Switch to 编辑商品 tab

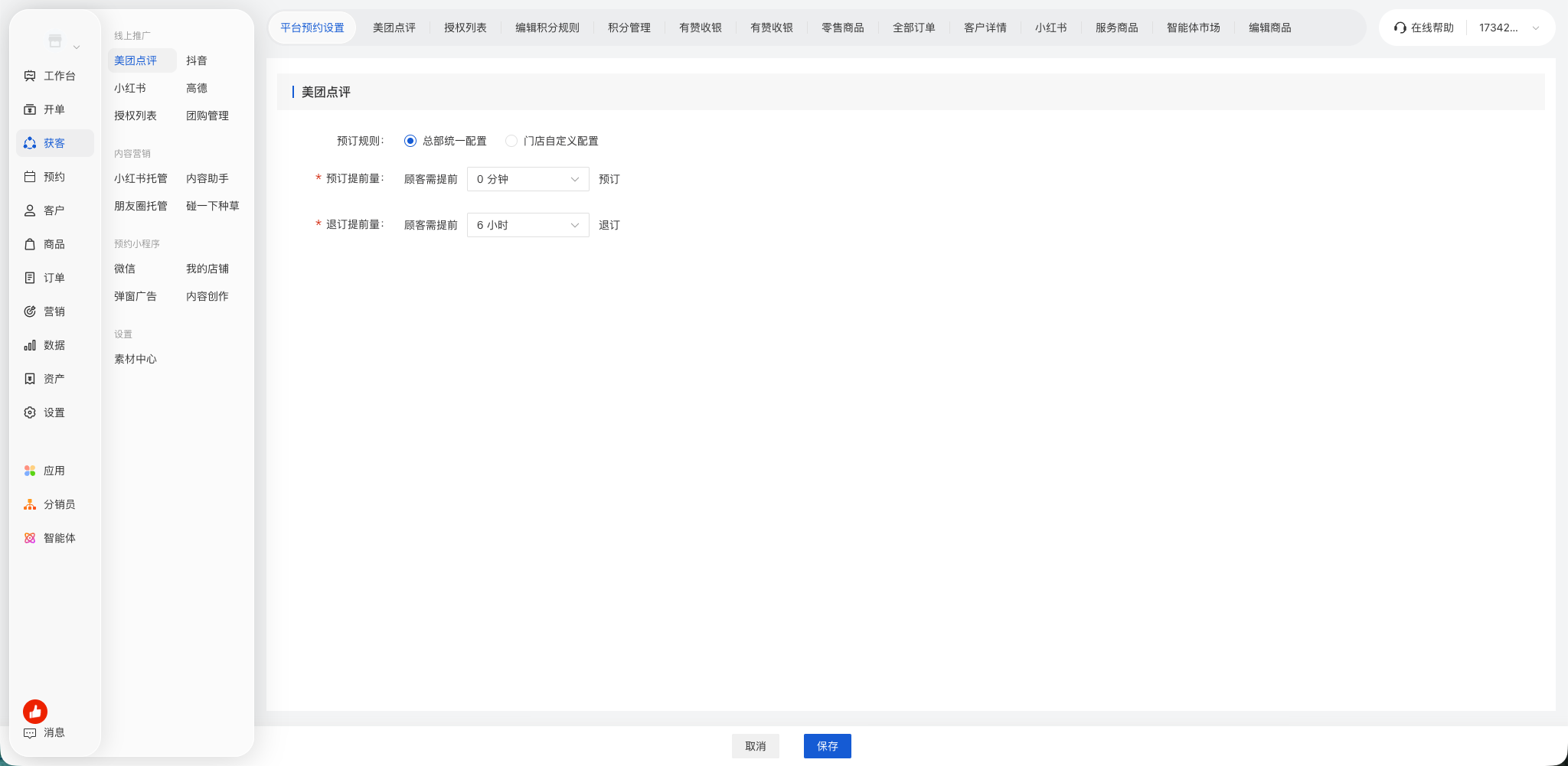pos(1270,28)
